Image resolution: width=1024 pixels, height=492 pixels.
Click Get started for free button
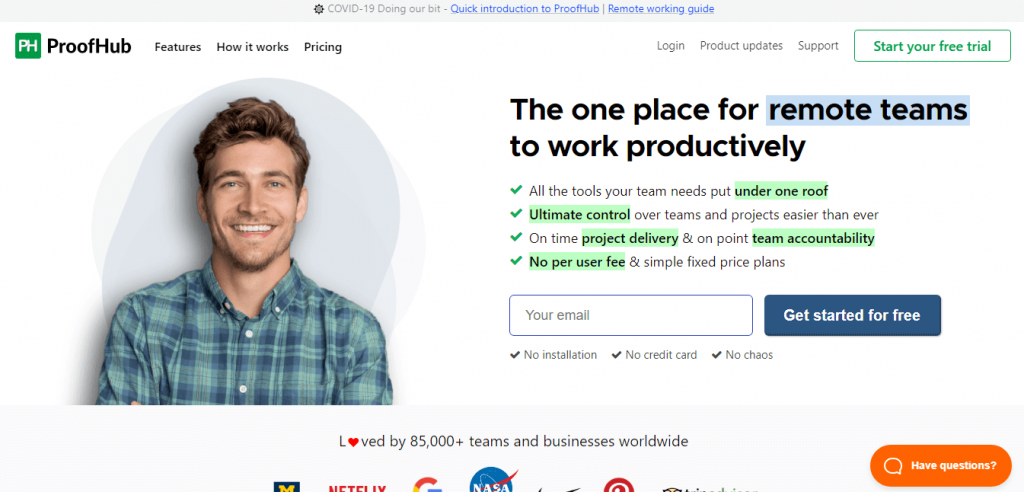coord(852,316)
